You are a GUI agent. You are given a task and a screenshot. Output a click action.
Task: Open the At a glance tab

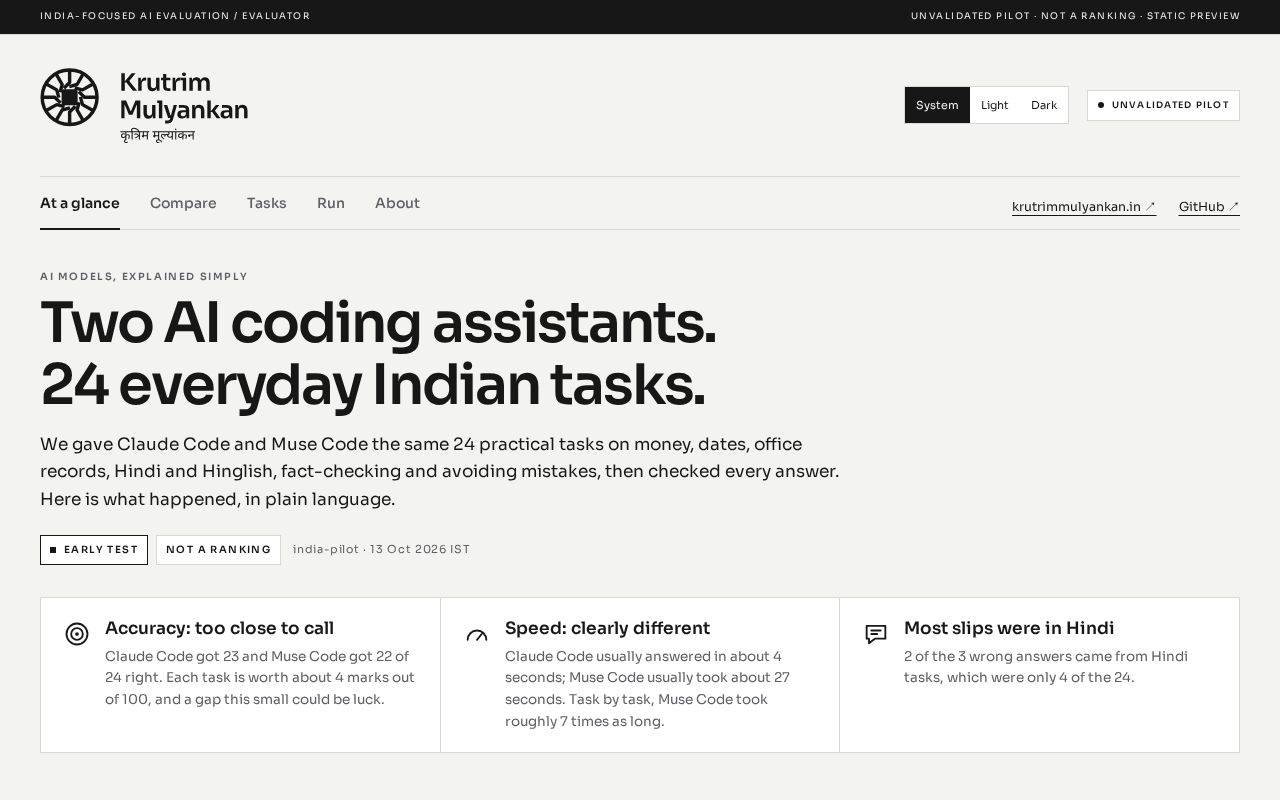tap(80, 203)
